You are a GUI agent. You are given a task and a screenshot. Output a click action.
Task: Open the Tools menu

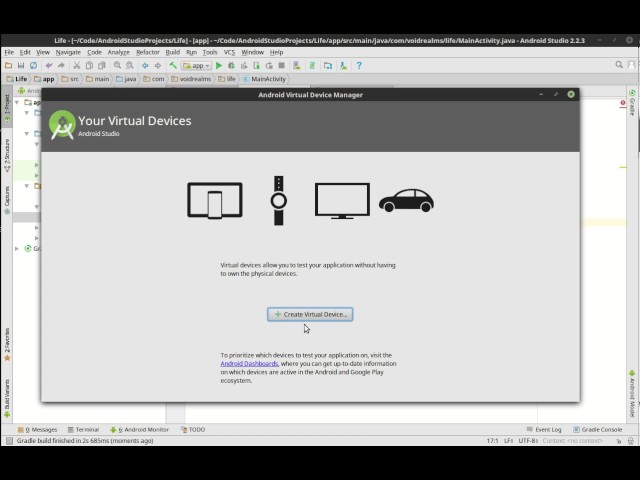point(210,52)
